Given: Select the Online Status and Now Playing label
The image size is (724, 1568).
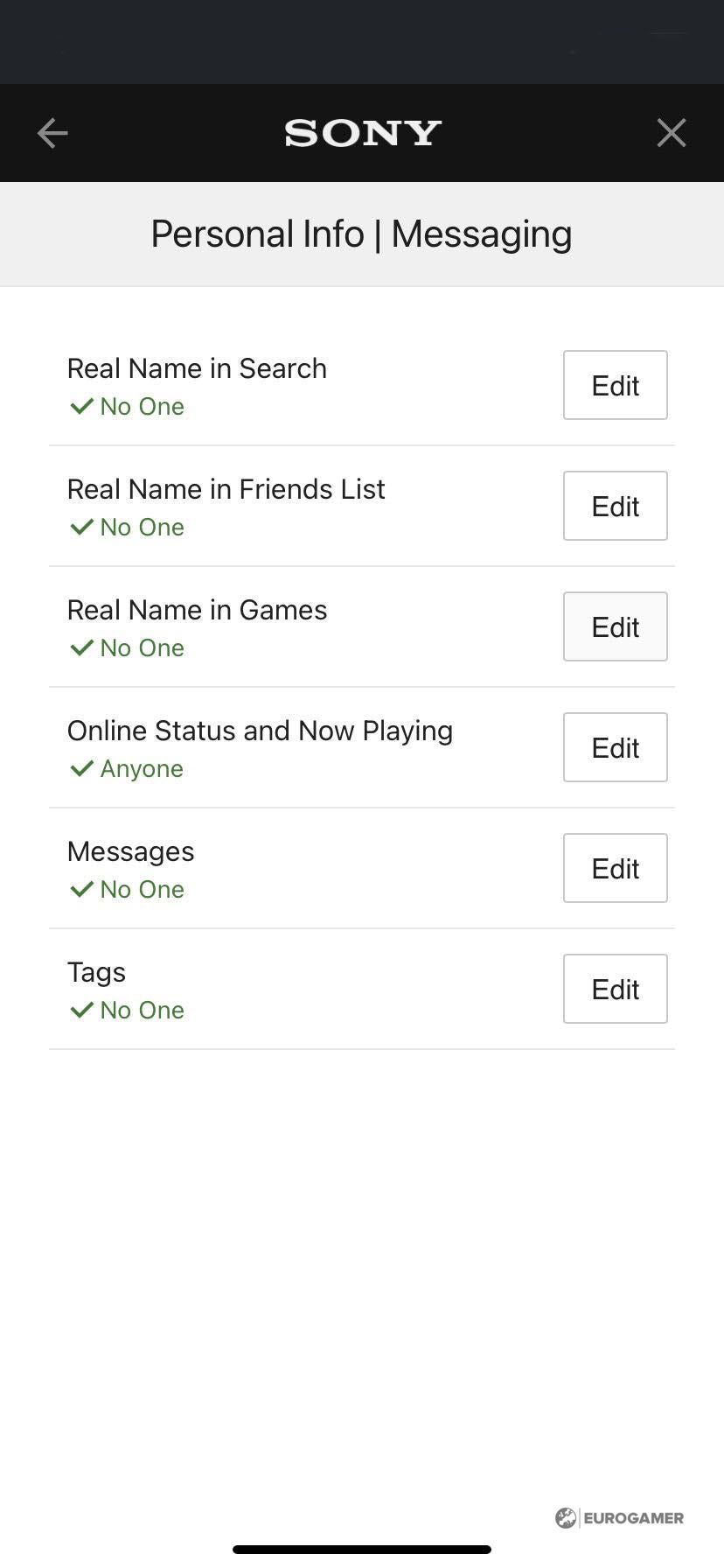Looking at the screenshot, I should click(x=260, y=731).
